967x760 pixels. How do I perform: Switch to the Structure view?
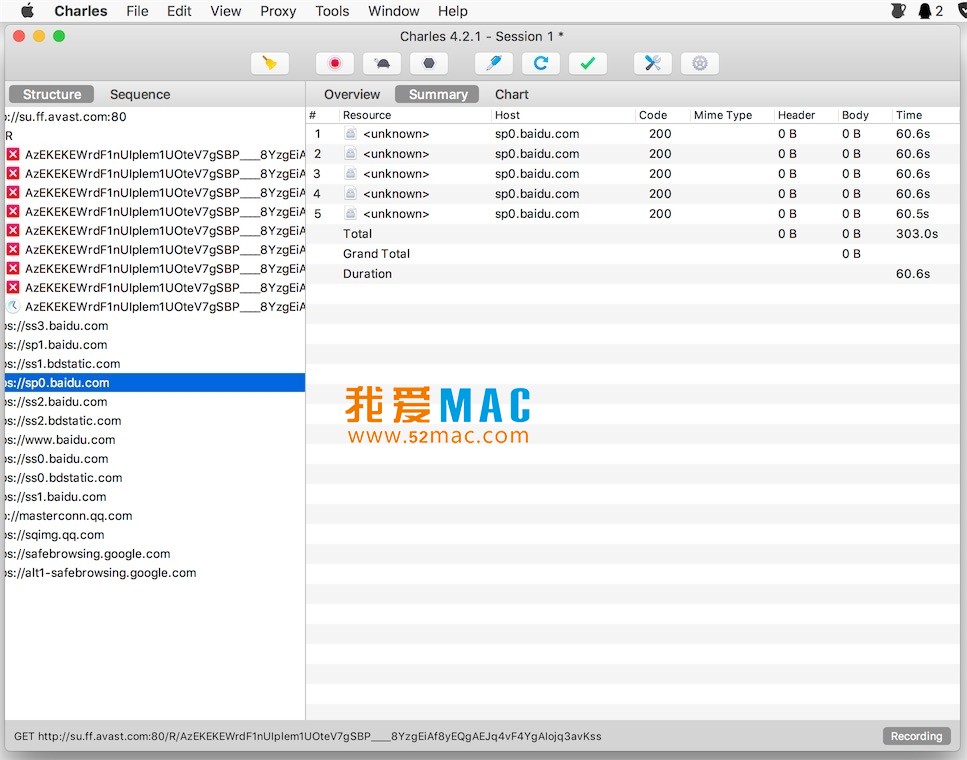[52, 94]
